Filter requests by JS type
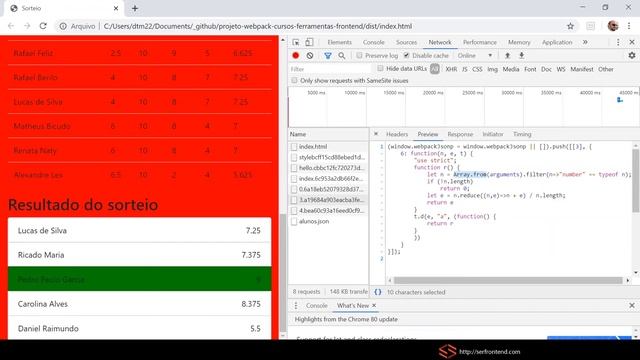This screenshot has height=360, width=640. click(464, 69)
